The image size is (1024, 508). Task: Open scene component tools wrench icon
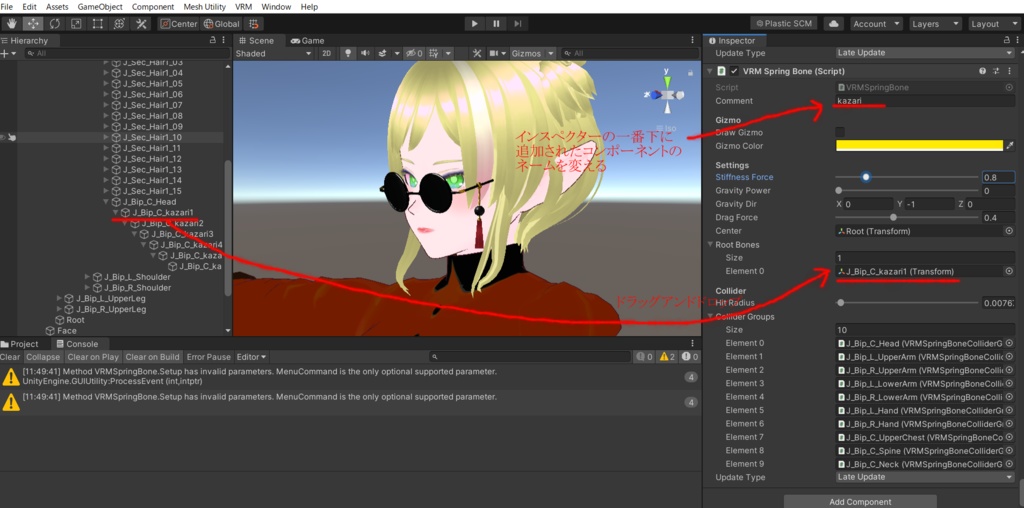477,54
